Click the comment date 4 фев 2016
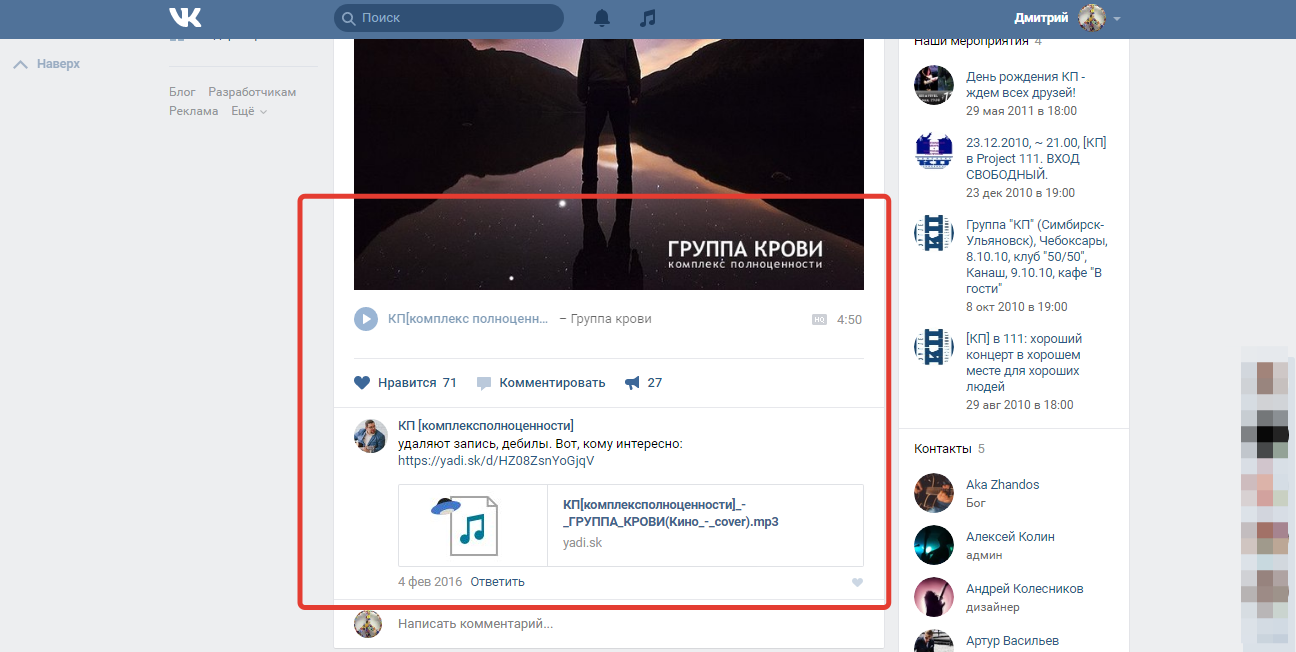Image resolution: width=1296 pixels, height=652 pixels. coord(430,581)
